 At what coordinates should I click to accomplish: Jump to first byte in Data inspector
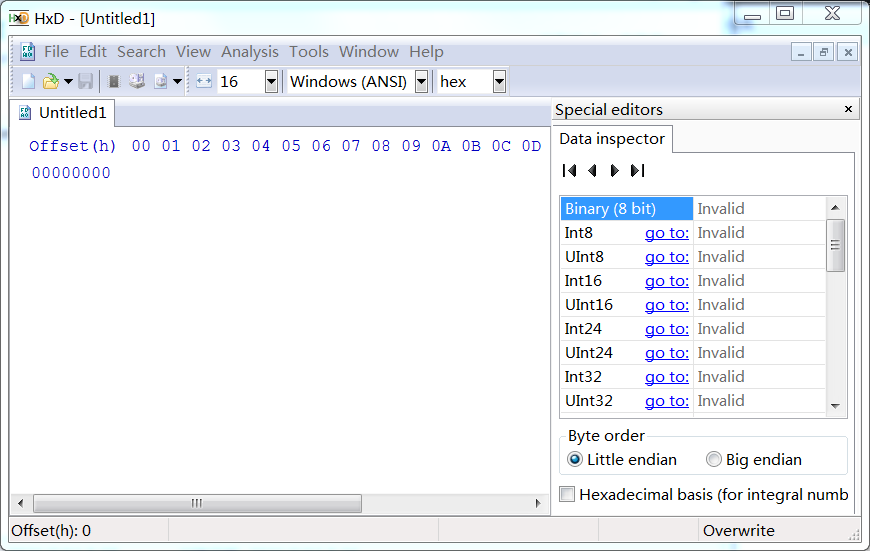pos(569,171)
